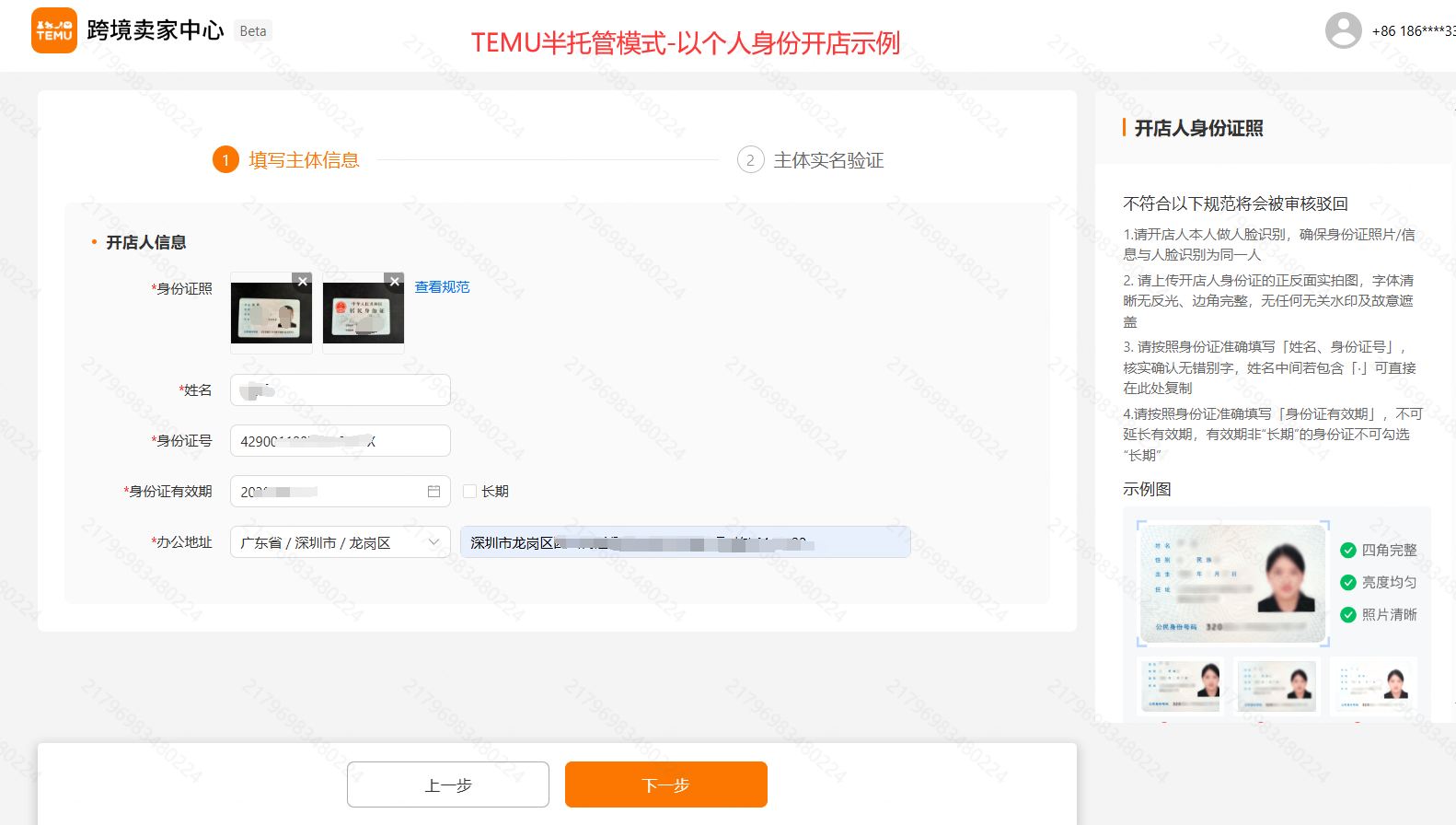Click the 亮度均匀 green check icon
Screen dimensions: 1456x825
1348,583
